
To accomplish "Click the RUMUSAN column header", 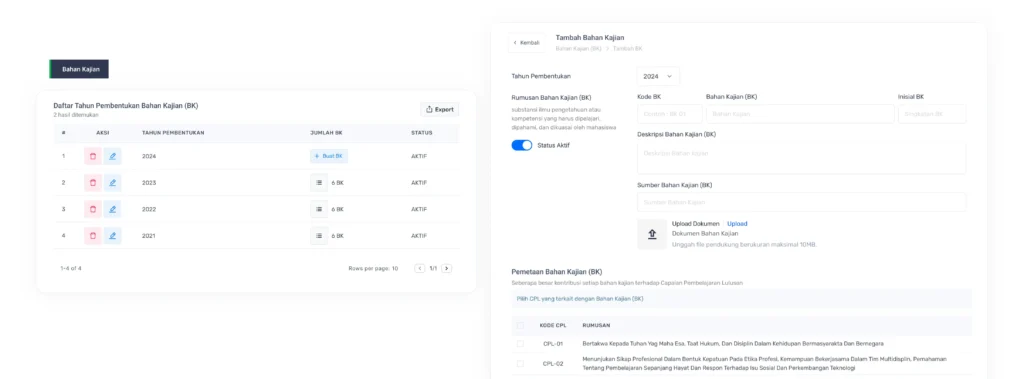I will pyautogui.click(x=596, y=325).
